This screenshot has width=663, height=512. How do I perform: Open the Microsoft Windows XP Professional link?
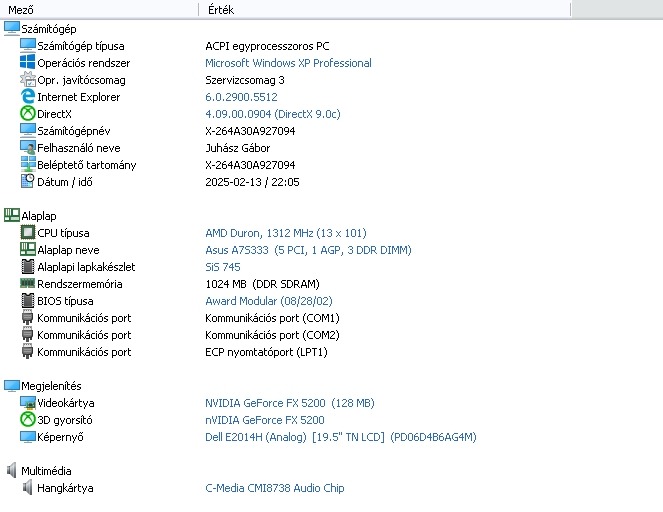tap(288, 63)
